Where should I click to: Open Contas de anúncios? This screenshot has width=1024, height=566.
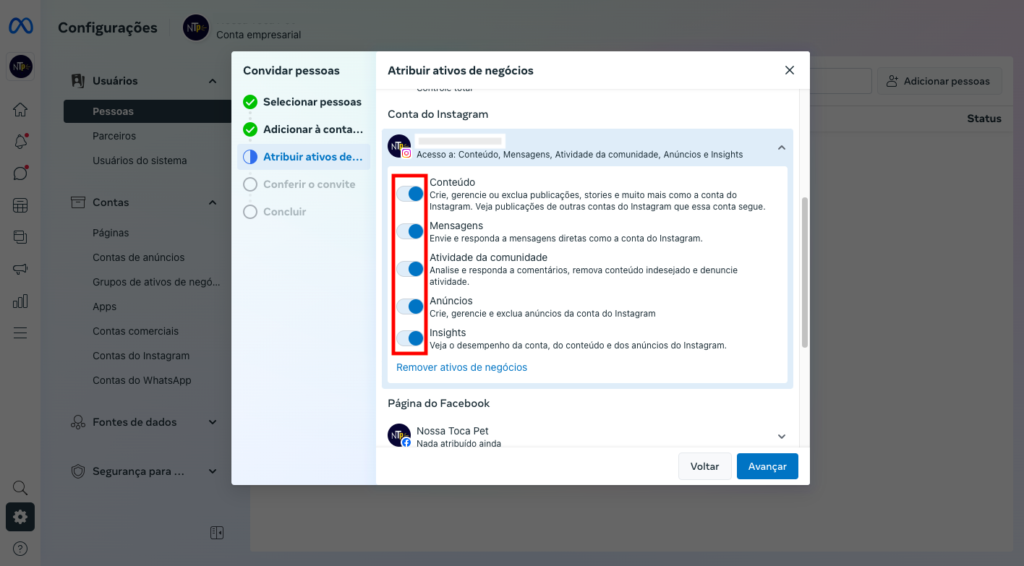138,257
